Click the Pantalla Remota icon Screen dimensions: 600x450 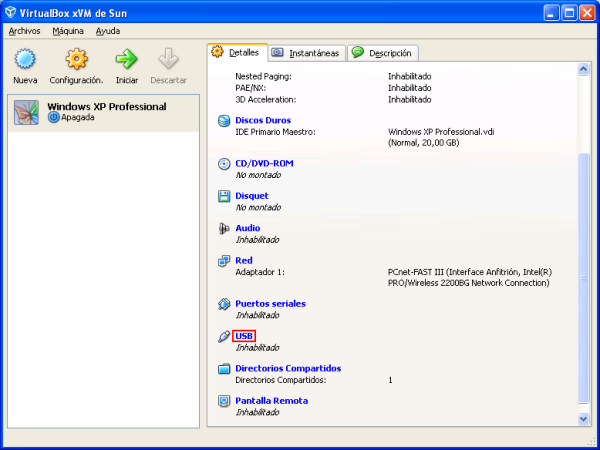224,401
